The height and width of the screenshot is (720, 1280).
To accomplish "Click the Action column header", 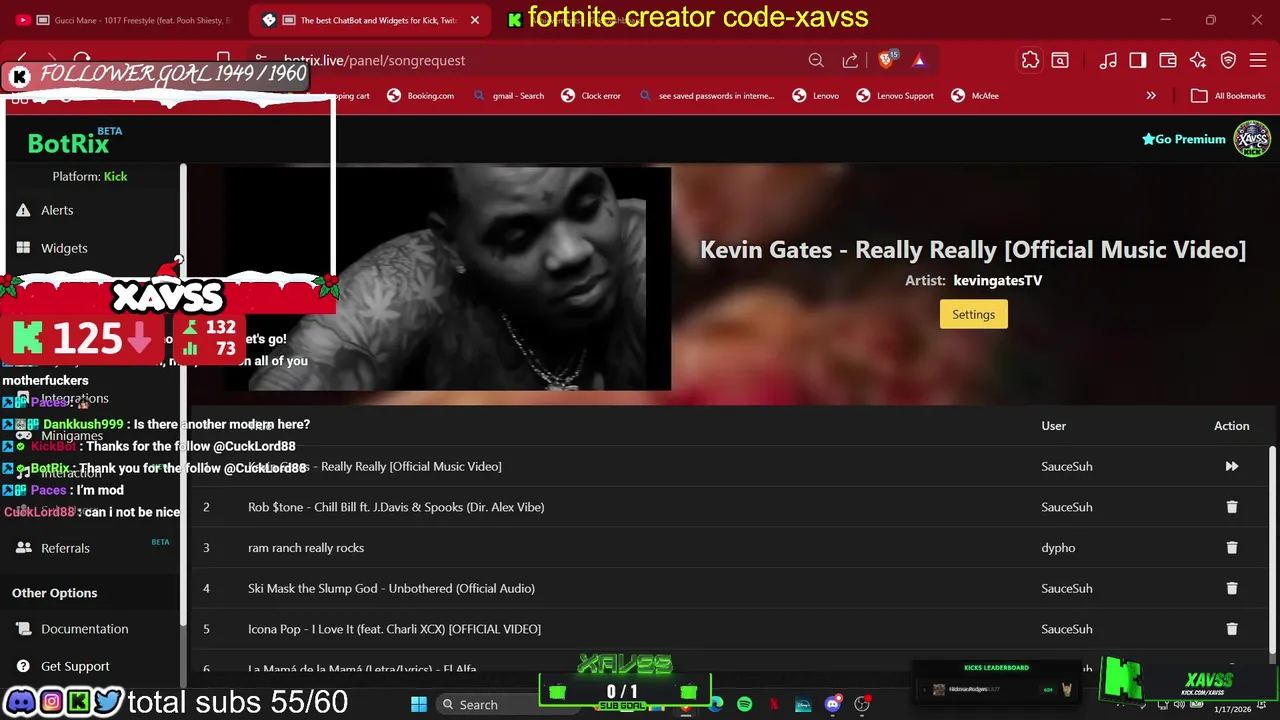I will click(x=1232, y=426).
